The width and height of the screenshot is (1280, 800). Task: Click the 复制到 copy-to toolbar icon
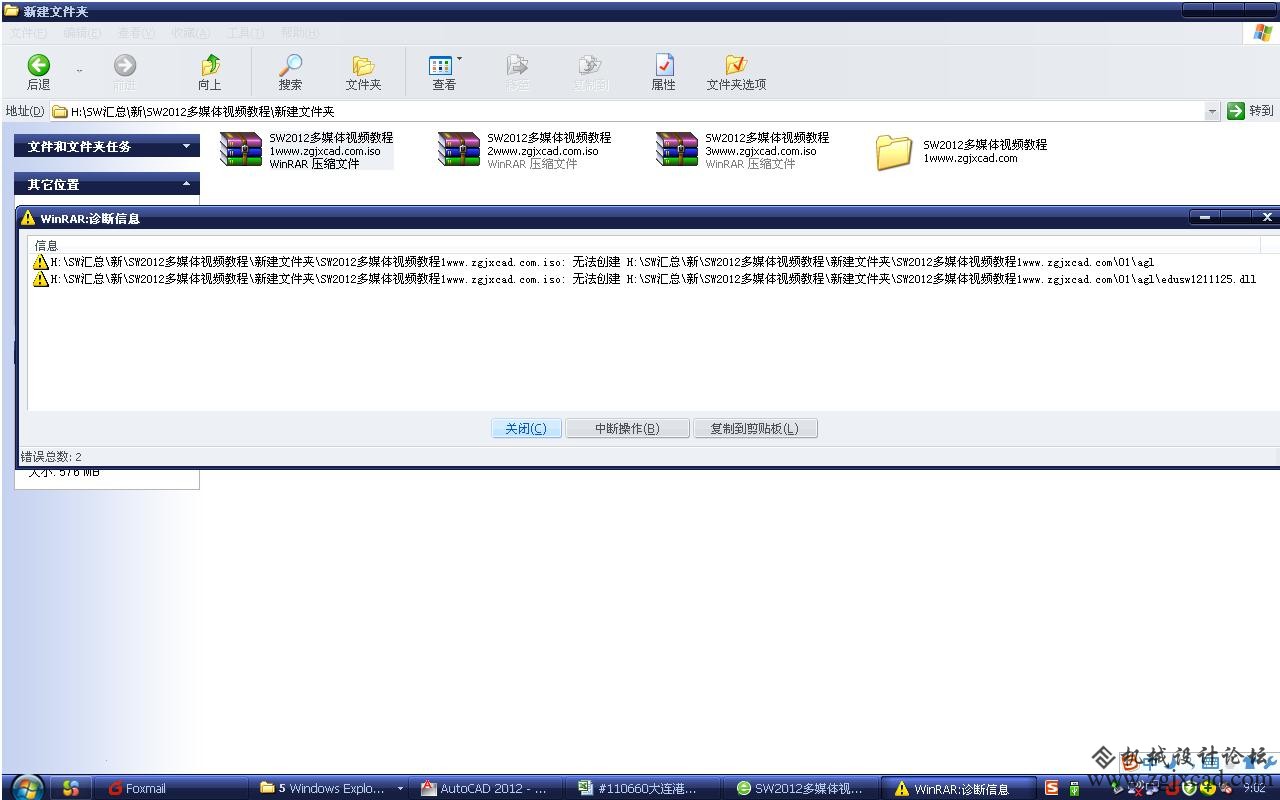pos(590,66)
